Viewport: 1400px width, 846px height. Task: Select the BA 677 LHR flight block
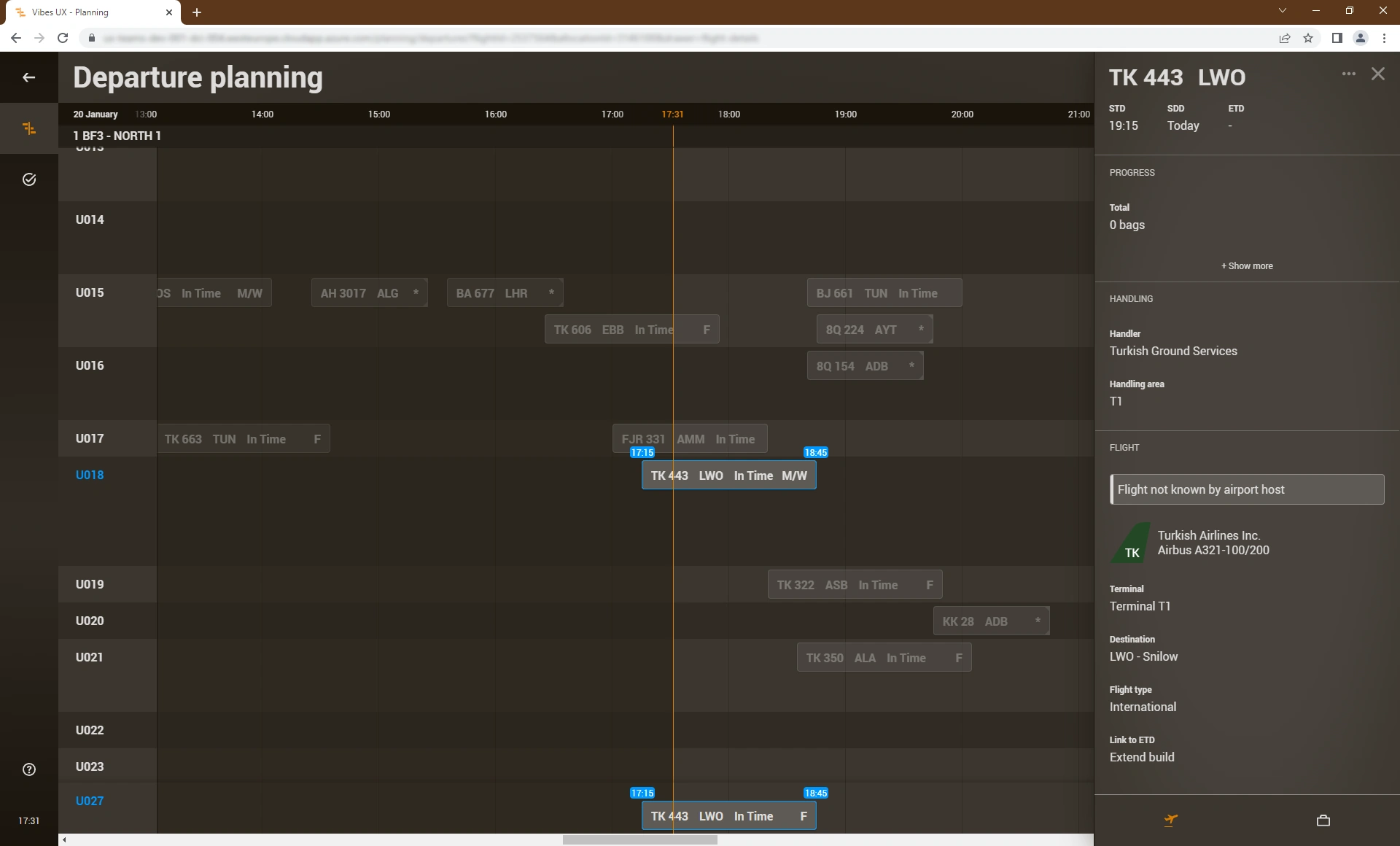(x=505, y=293)
